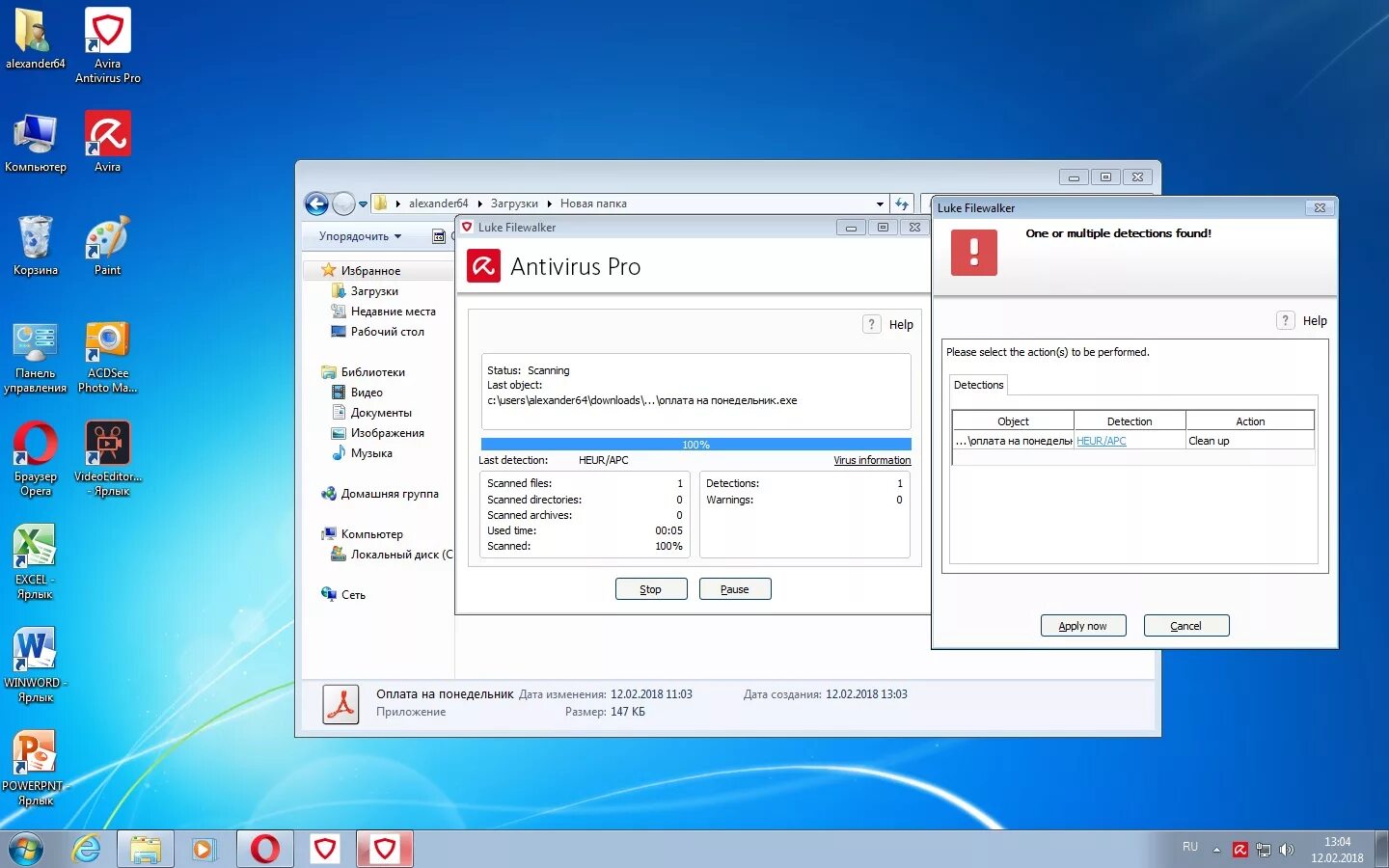This screenshot has height=868, width=1389.
Task: Open Панель управления desktop icon
Action: (x=36, y=356)
